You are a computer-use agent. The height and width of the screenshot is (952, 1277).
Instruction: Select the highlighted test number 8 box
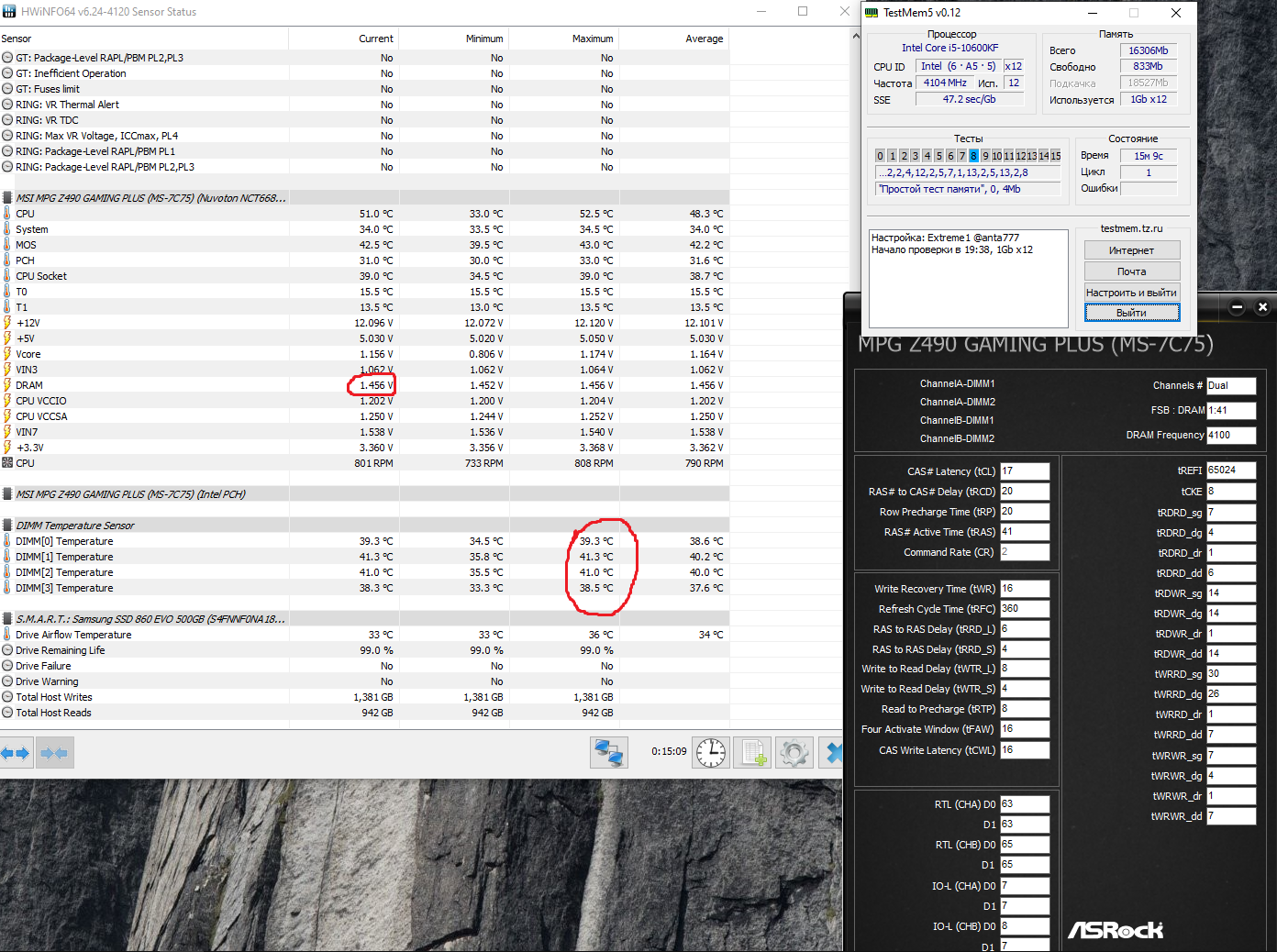click(974, 156)
